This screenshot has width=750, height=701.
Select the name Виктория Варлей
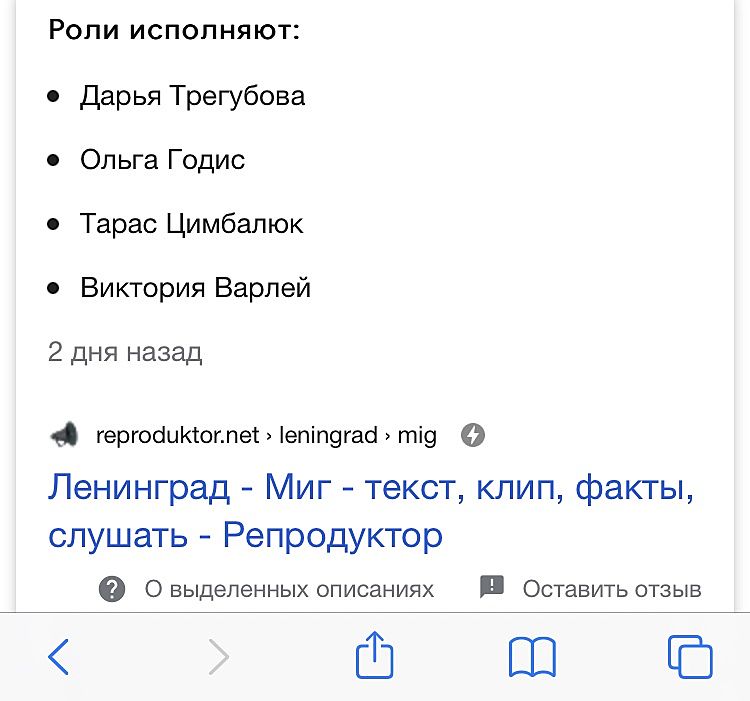(x=195, y=288)
